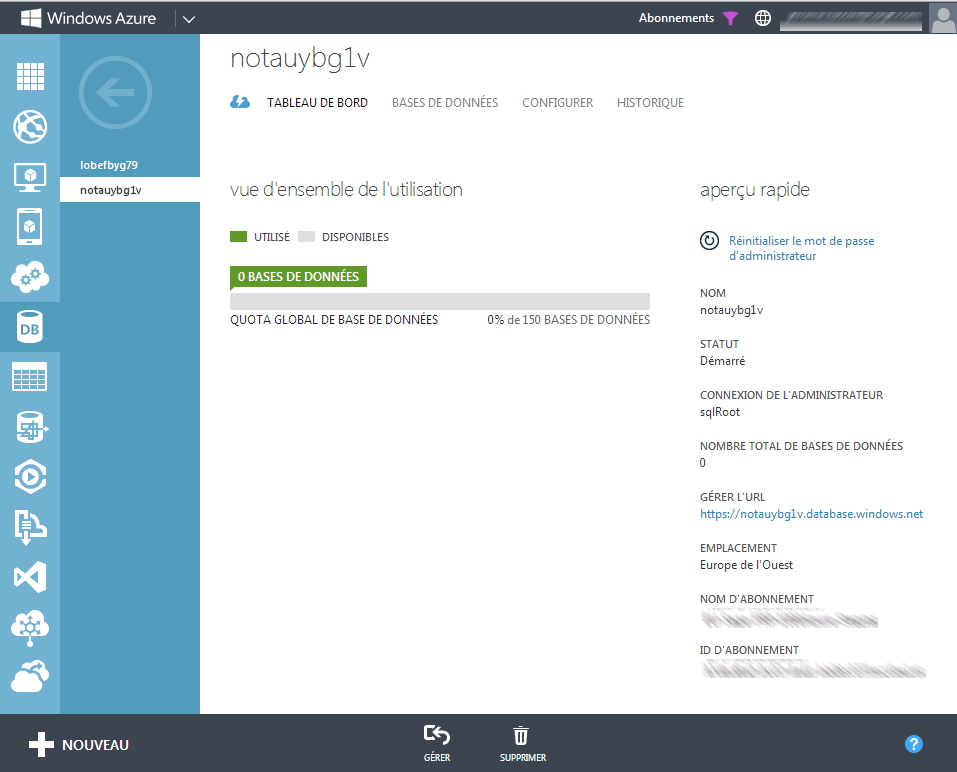Switch to the CONFIGURER tab
957x772 pixels.
(x=557, y=103)
